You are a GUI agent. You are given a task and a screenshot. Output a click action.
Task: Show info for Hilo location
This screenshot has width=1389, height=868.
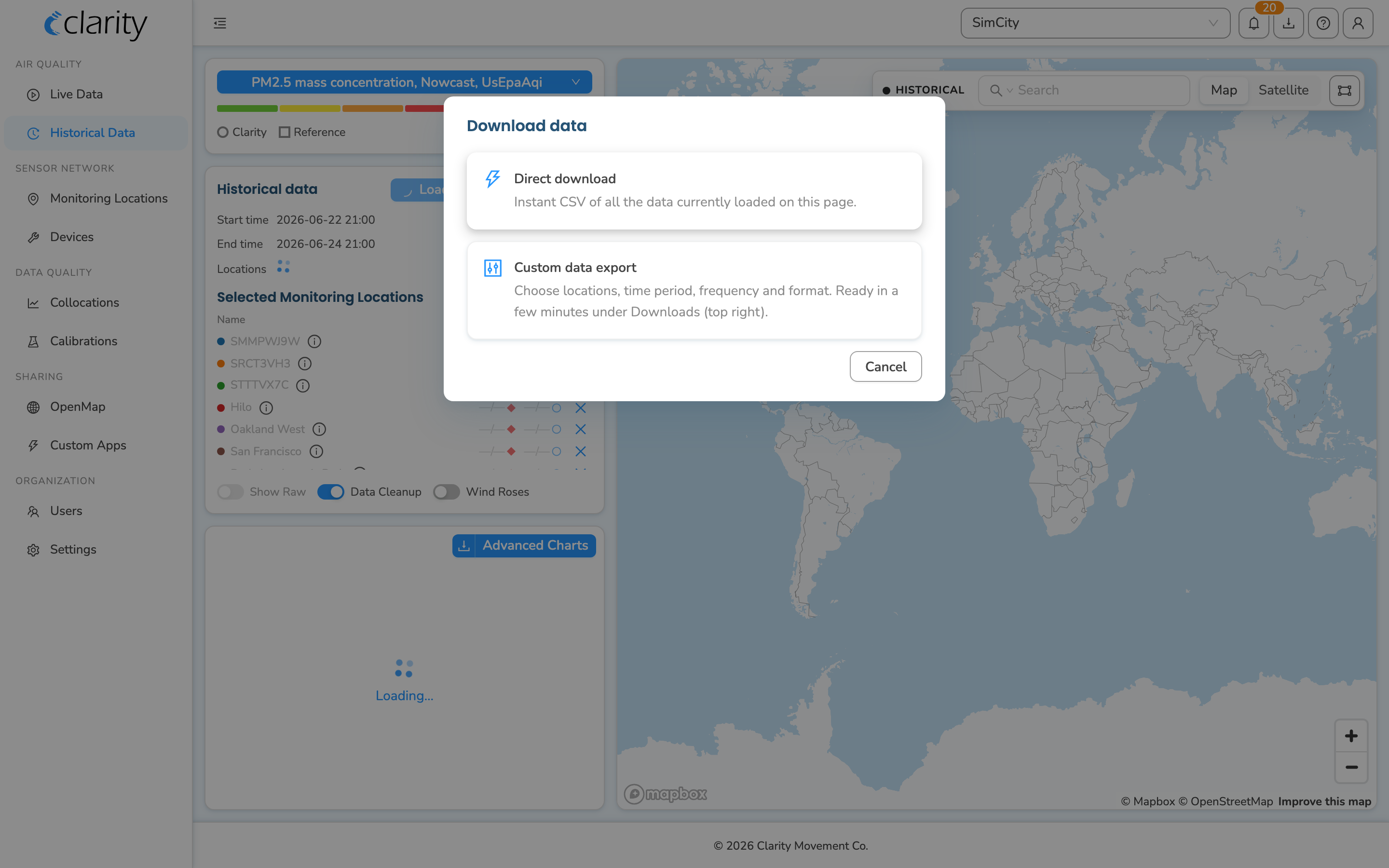click(x=266, y=407)
